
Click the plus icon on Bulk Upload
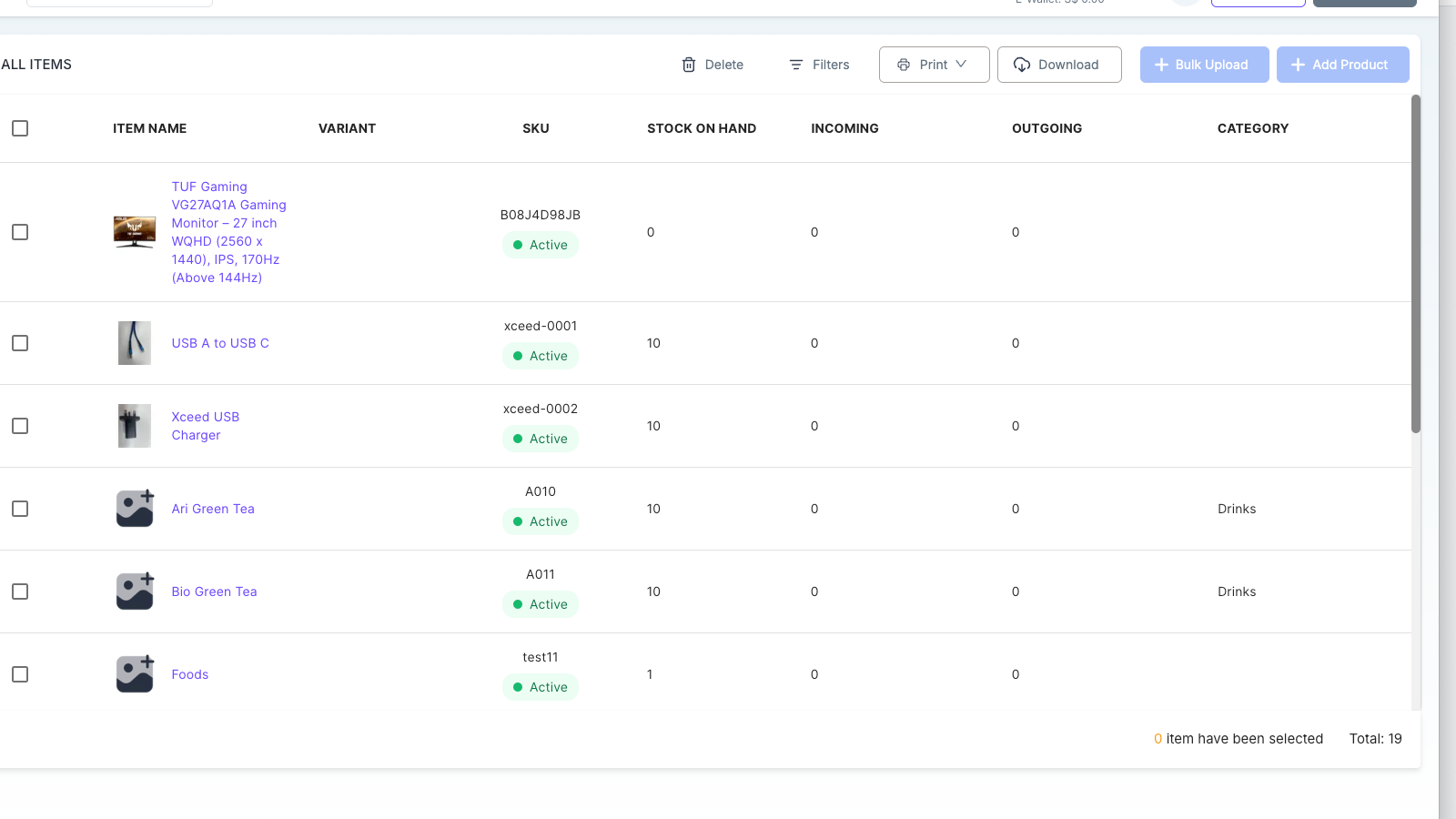click(x=1161, y=64)
